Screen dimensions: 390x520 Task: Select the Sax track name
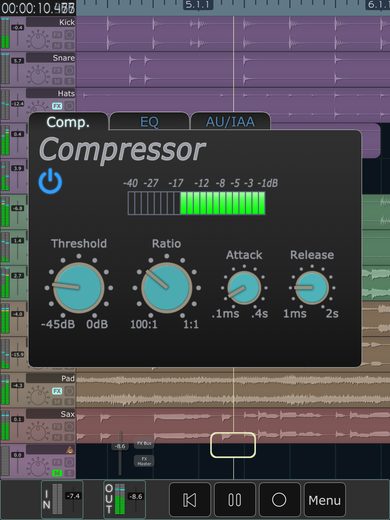(x=51, y=414)
